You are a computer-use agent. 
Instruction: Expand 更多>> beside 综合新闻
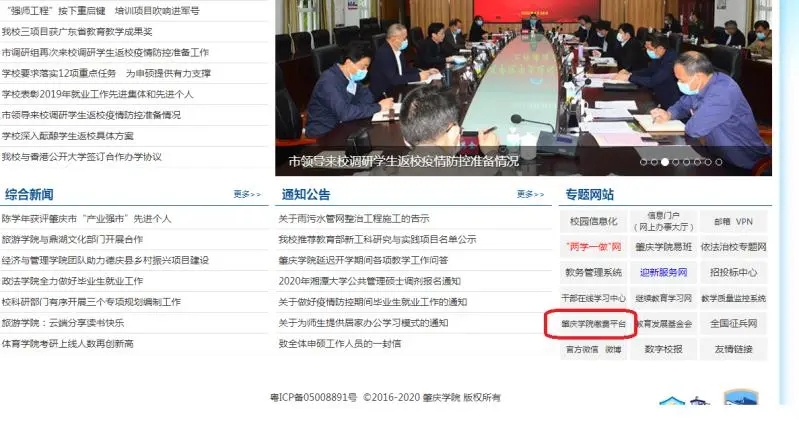coord(247,194)
